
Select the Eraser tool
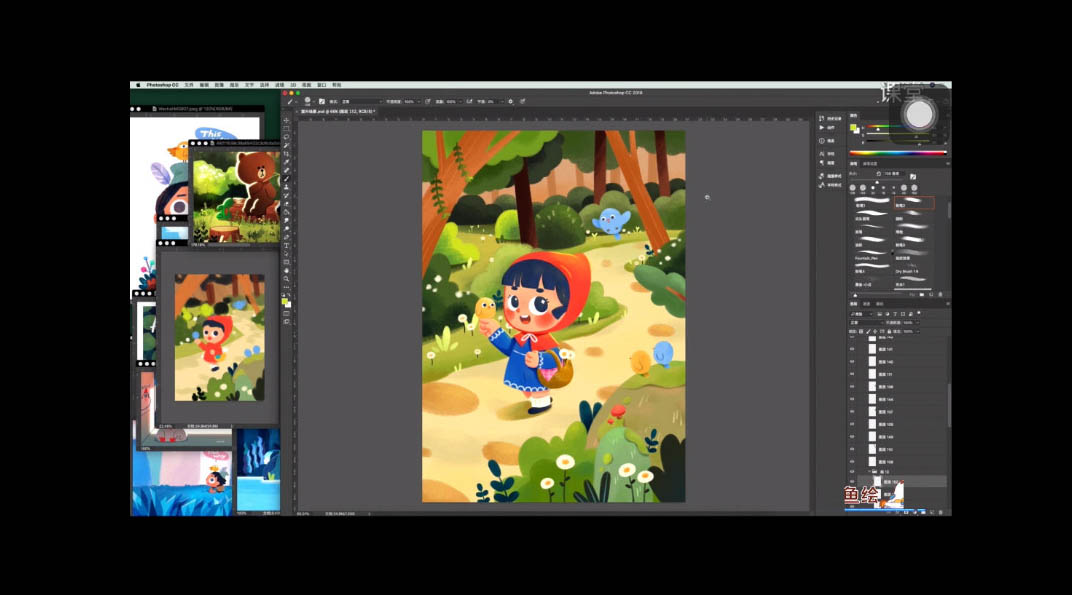(x=286, y=204)
